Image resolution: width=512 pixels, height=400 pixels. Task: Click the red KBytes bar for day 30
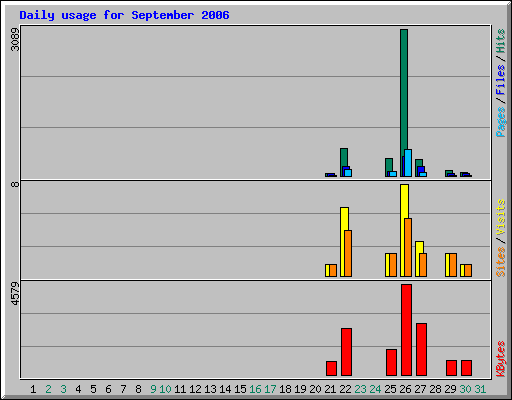tap(467, 368)
